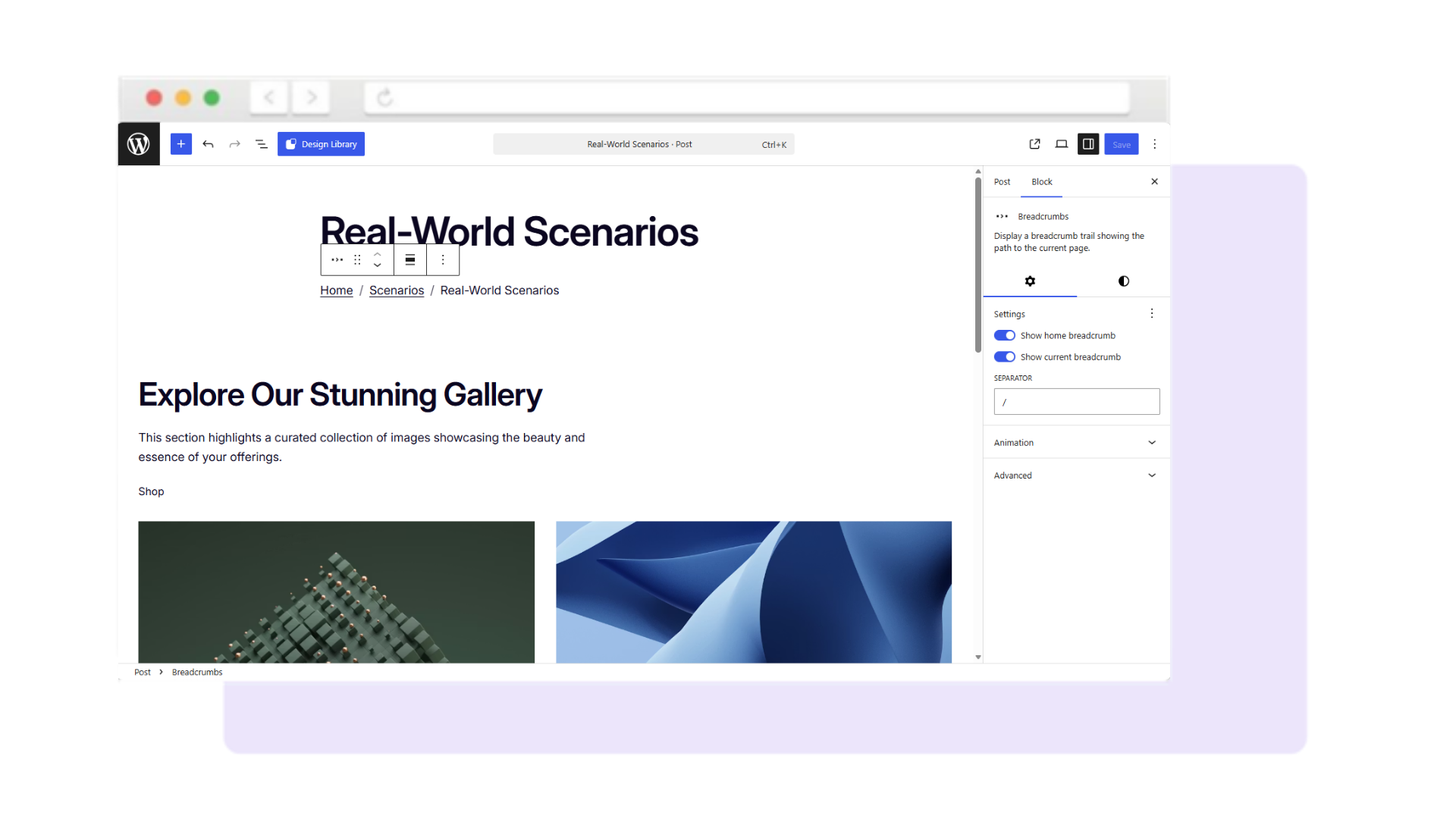Open the block inserter with the plus icon

180,143
